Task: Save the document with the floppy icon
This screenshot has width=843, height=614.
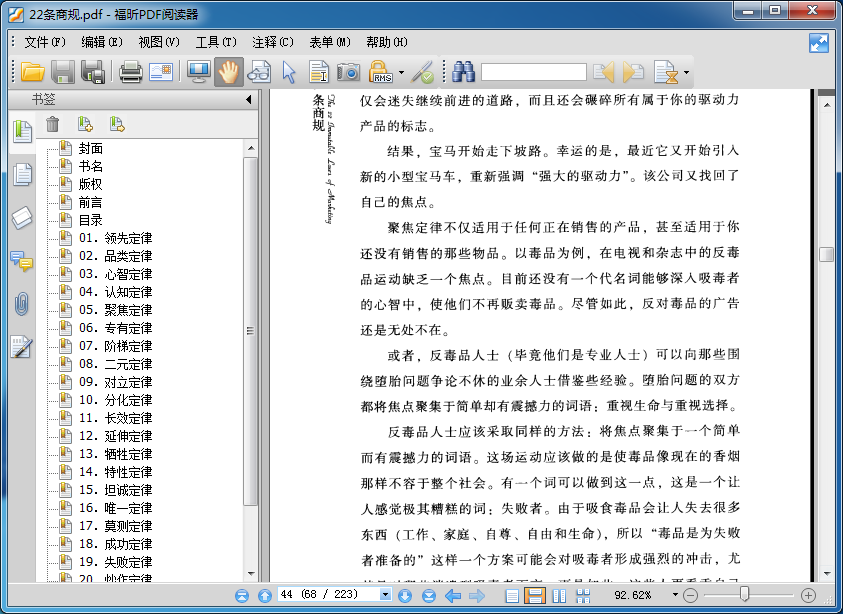Action: [63, 72]
